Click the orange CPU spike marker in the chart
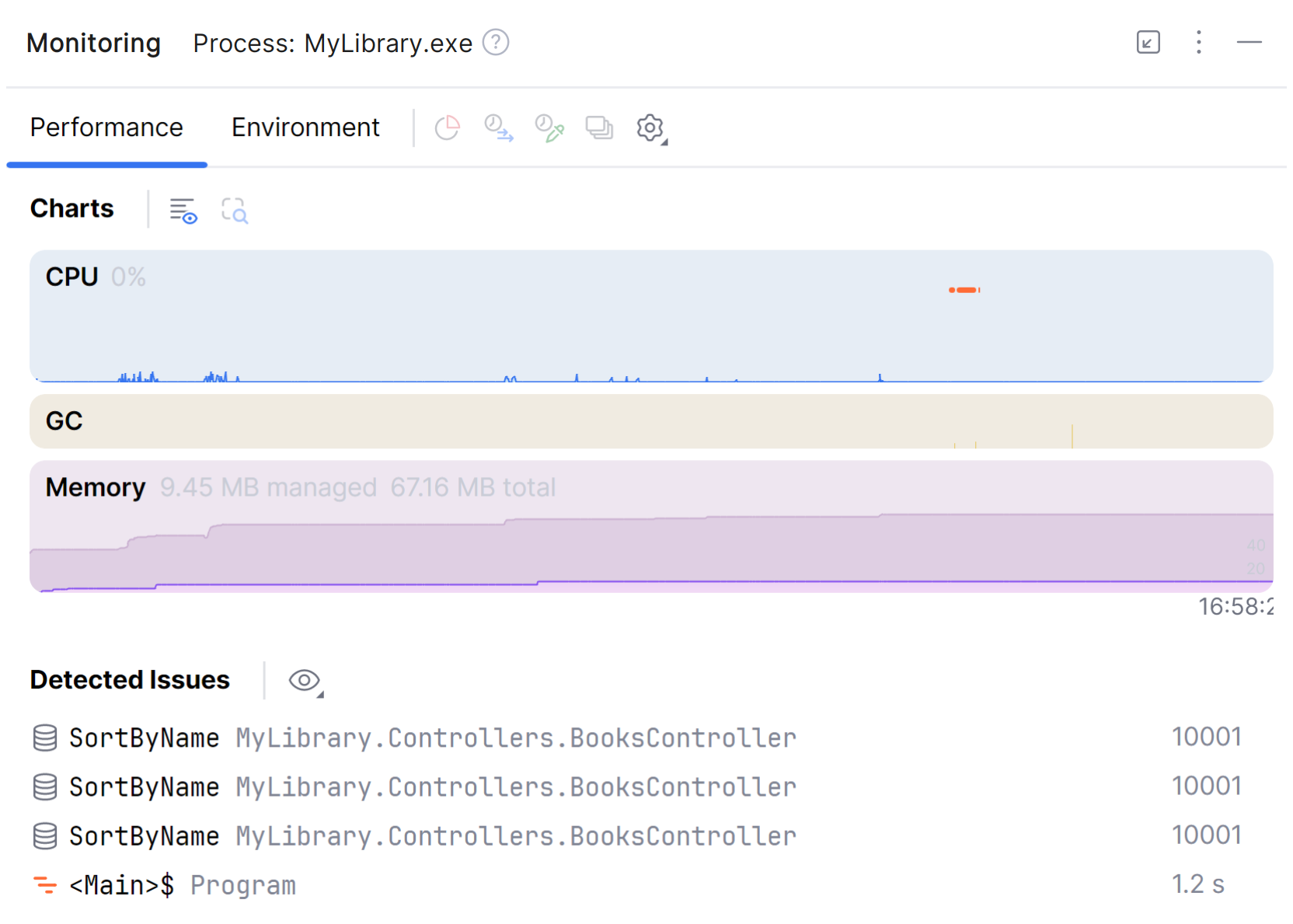The height and width of the screenshot is (924, 1293). click(x=965, y=289)
